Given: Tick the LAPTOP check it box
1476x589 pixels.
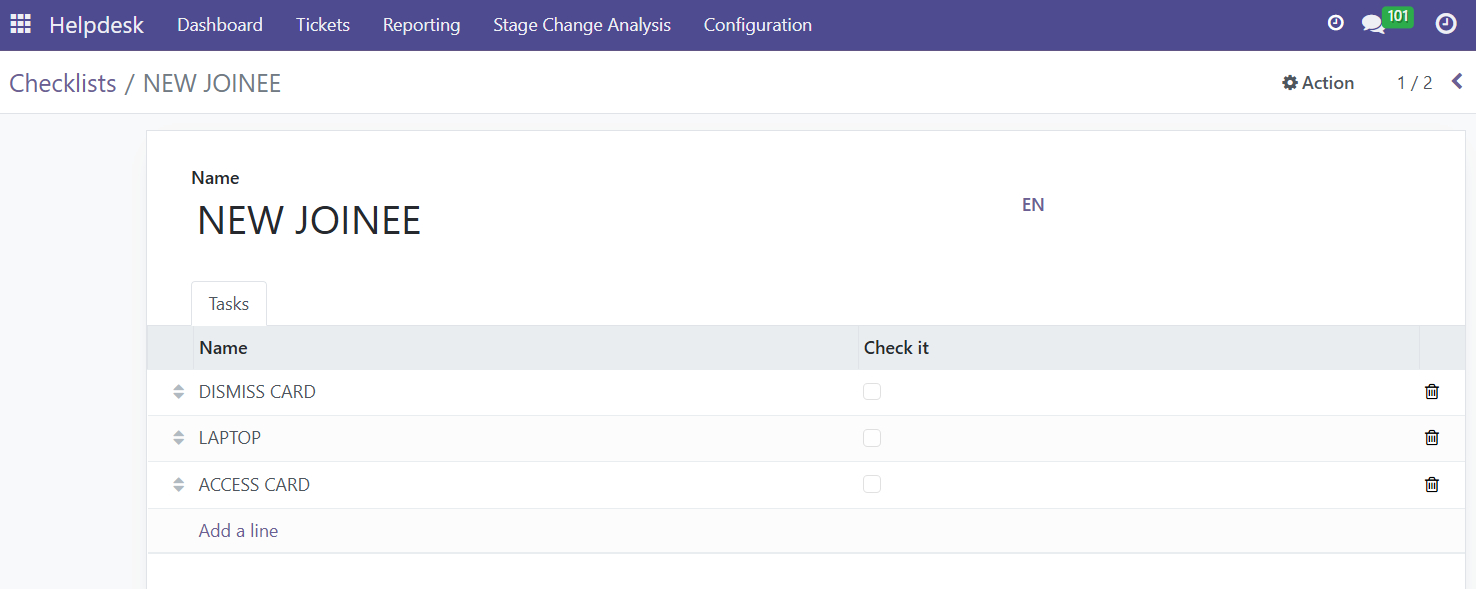Looking at the screenshot, I should 872,438.
